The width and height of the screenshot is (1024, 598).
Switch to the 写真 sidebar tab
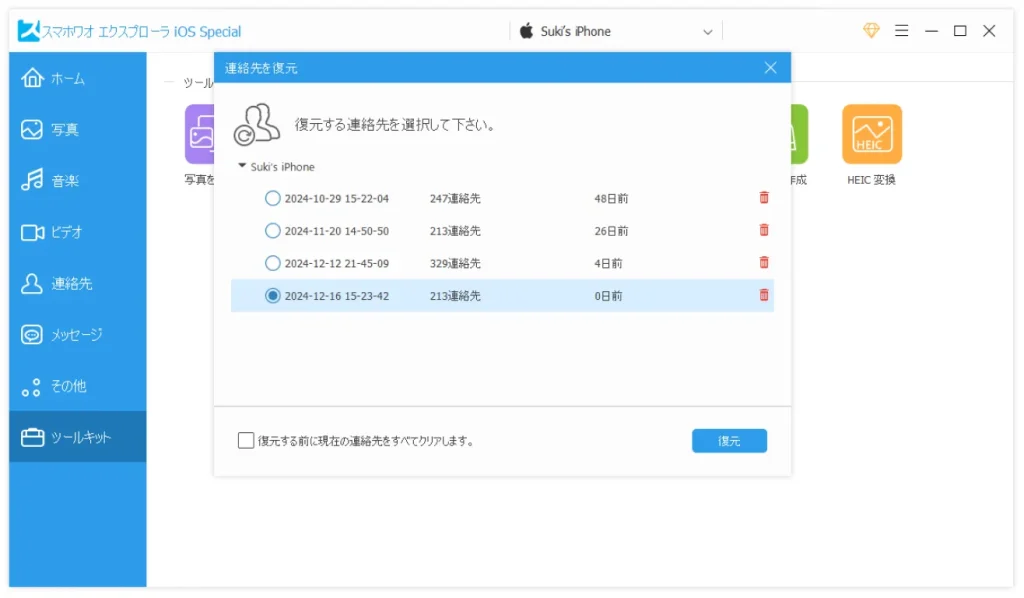click(x=77, y=130)
